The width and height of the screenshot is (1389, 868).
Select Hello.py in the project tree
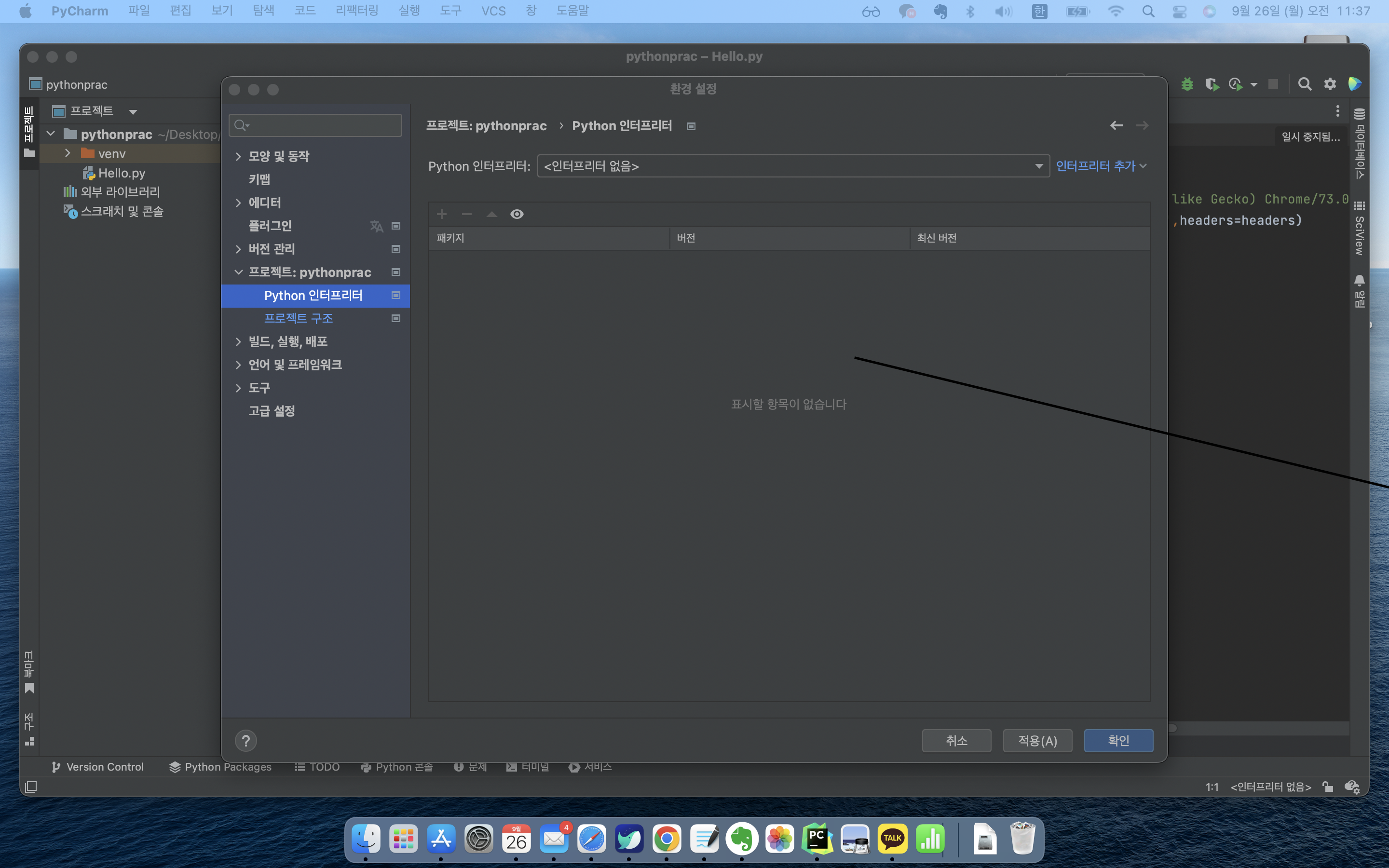(122, 173)
